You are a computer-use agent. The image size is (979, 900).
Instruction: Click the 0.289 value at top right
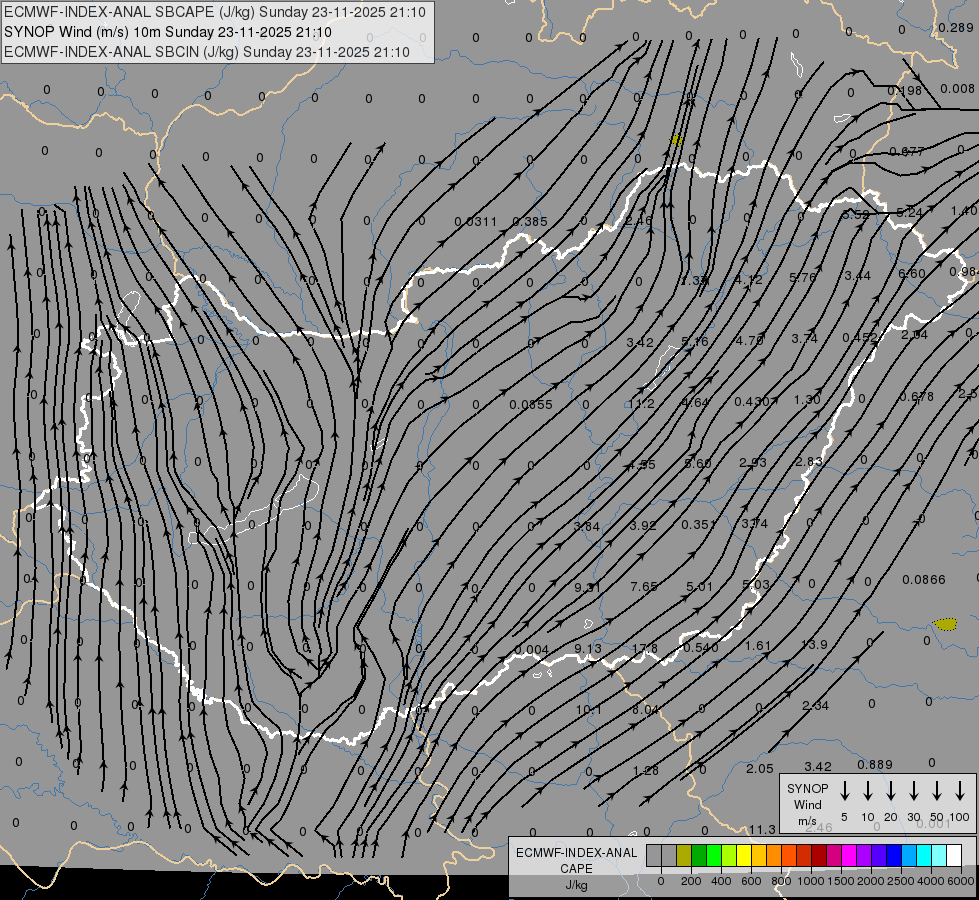pyautogui.click(x=956, y=27)
